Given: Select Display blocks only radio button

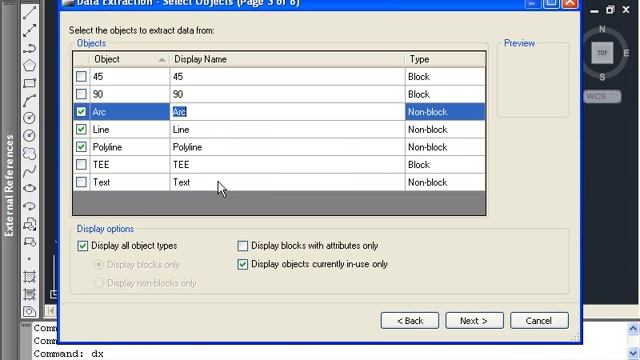Looking at the screenshot, I should pyautogui.click(x=98, y=264).
